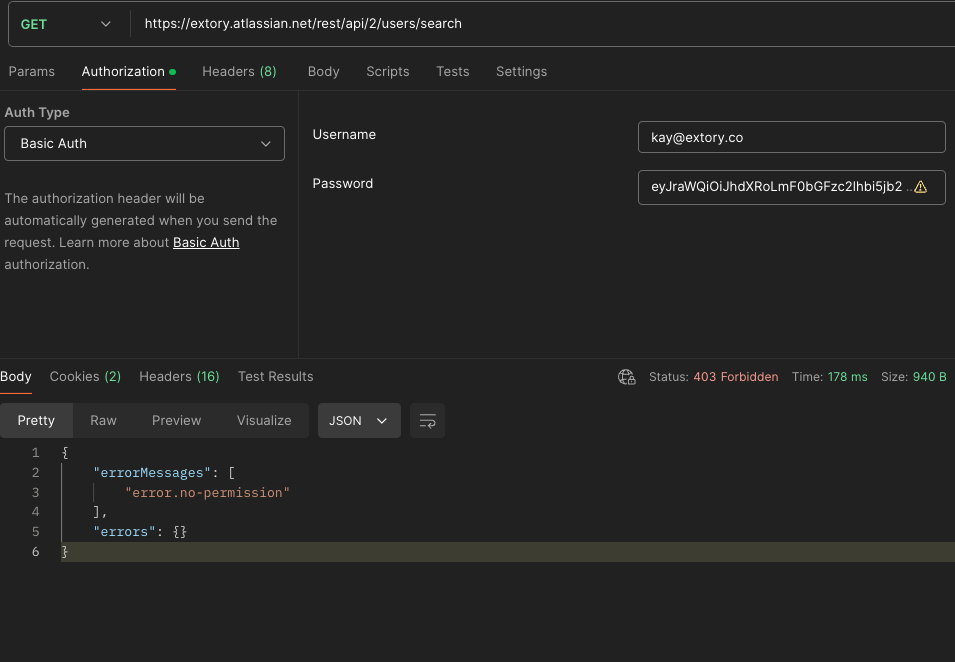Show the response Cookies (2) tab
Viewport: 955px width, 662px height.
pos(85,377)
